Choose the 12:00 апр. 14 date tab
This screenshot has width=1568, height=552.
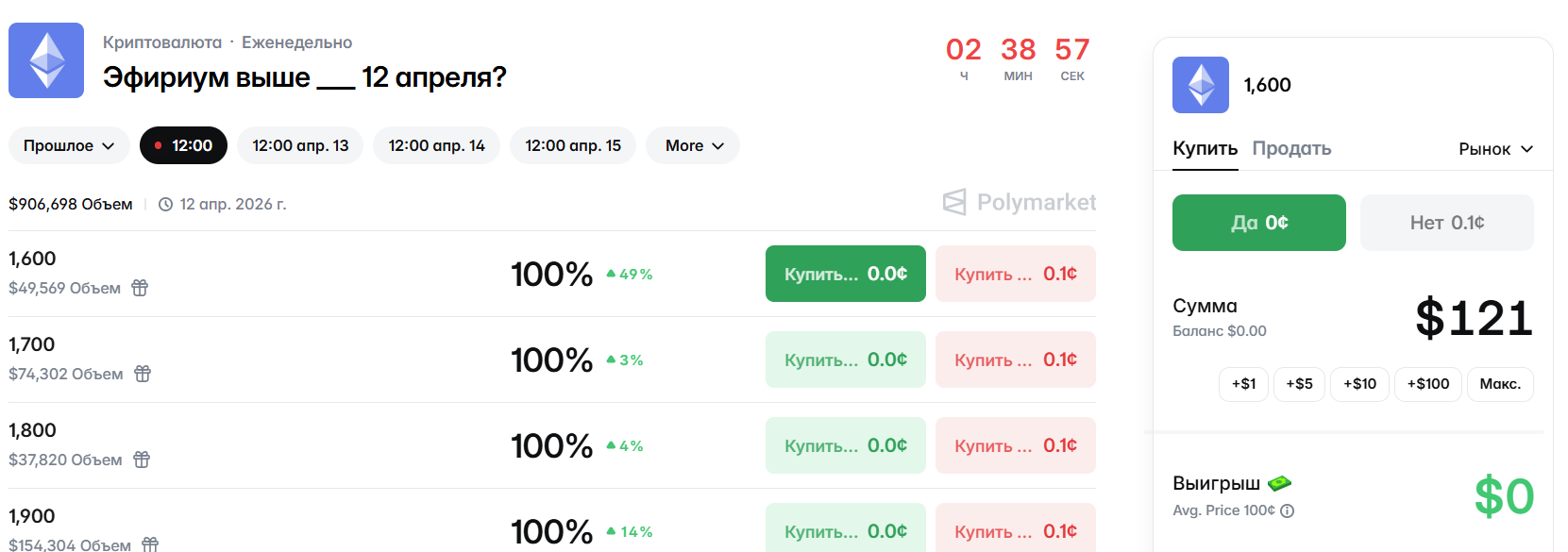point(436,145)
